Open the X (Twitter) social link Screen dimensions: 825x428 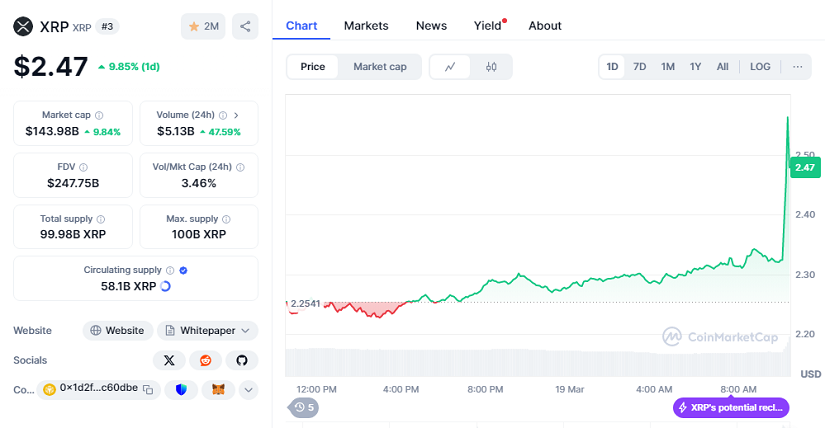[x=169, y=360]
